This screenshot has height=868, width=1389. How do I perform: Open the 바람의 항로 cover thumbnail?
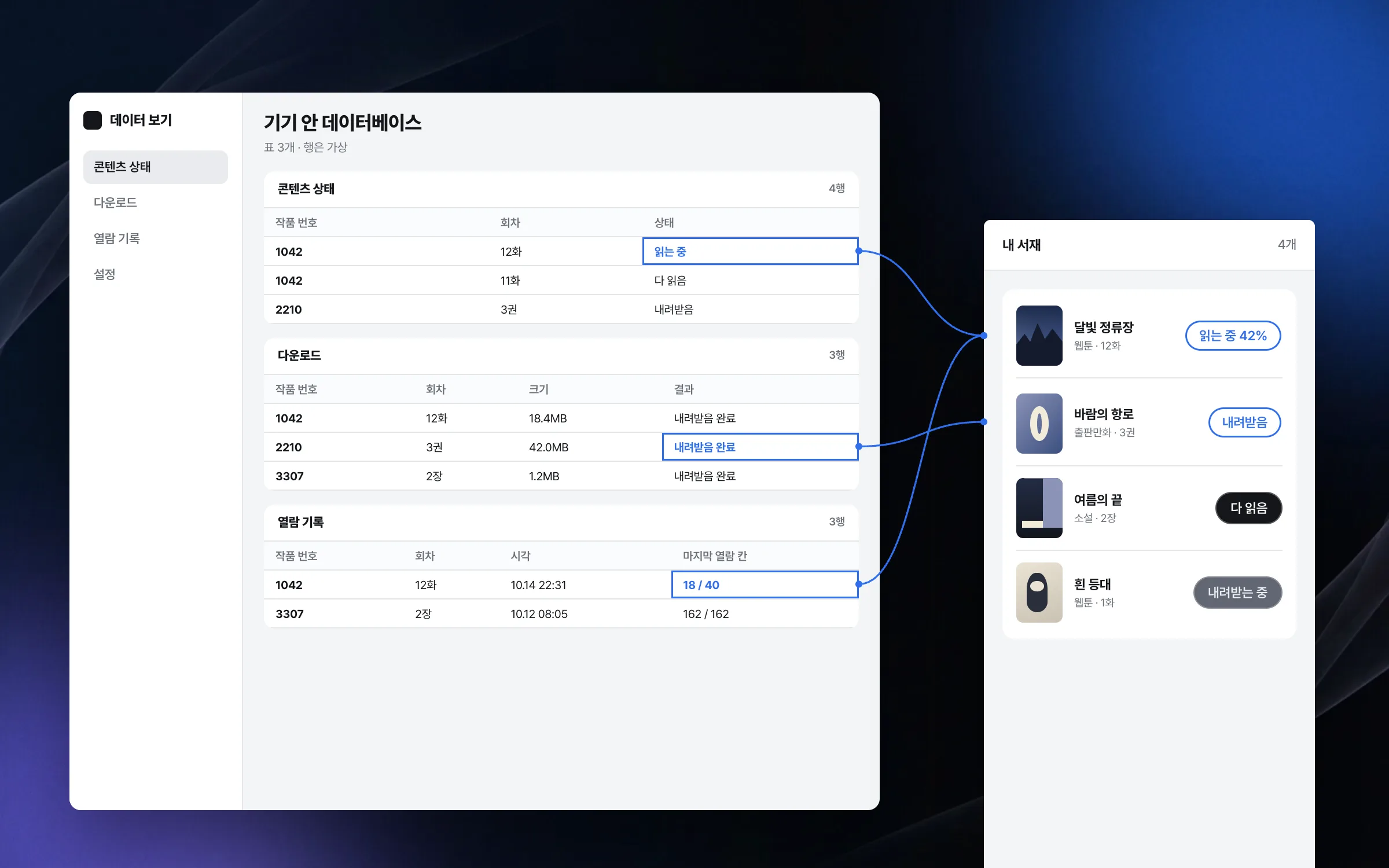click(x=1039, y=424)
